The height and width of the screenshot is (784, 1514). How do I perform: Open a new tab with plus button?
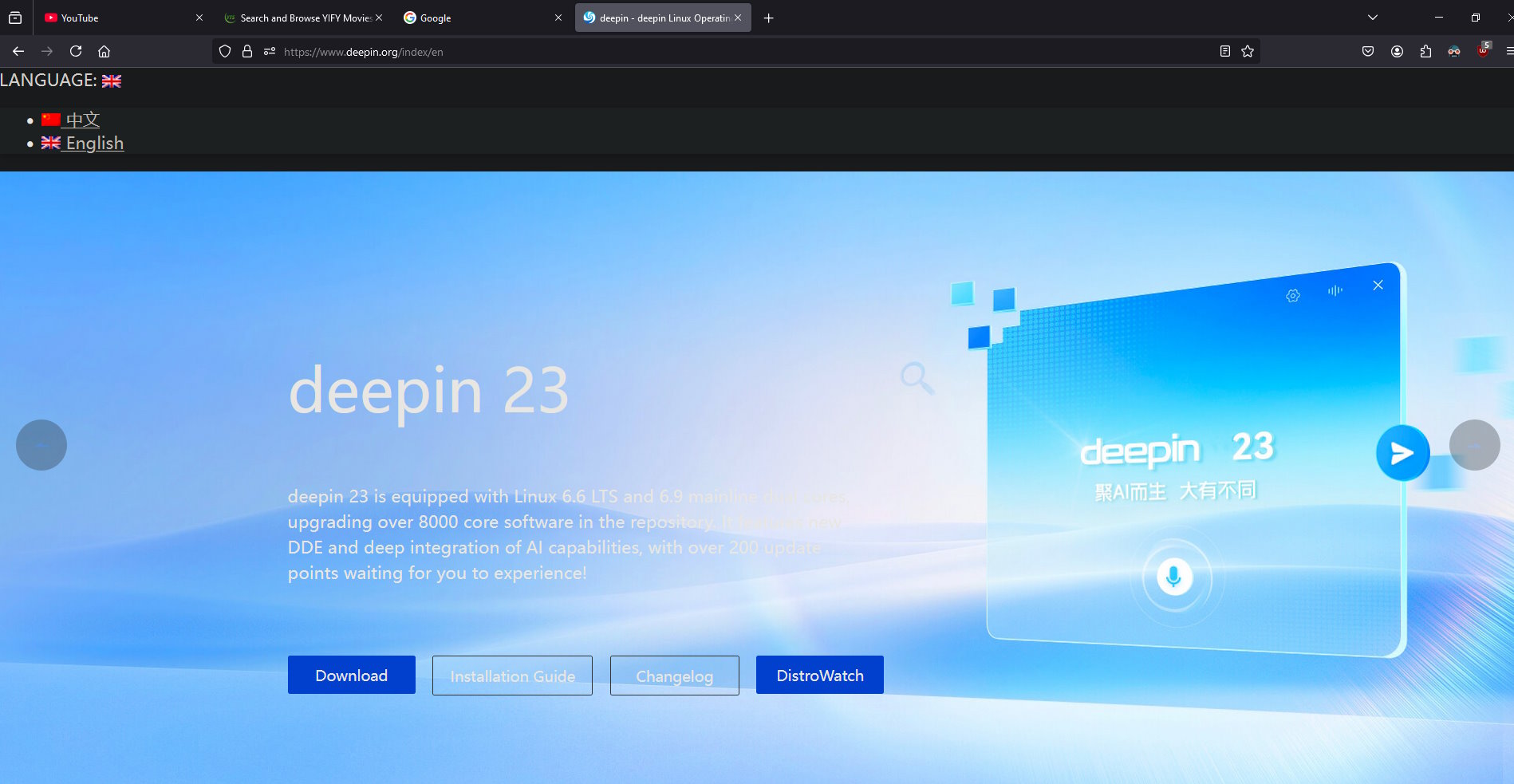coord(768,18)
